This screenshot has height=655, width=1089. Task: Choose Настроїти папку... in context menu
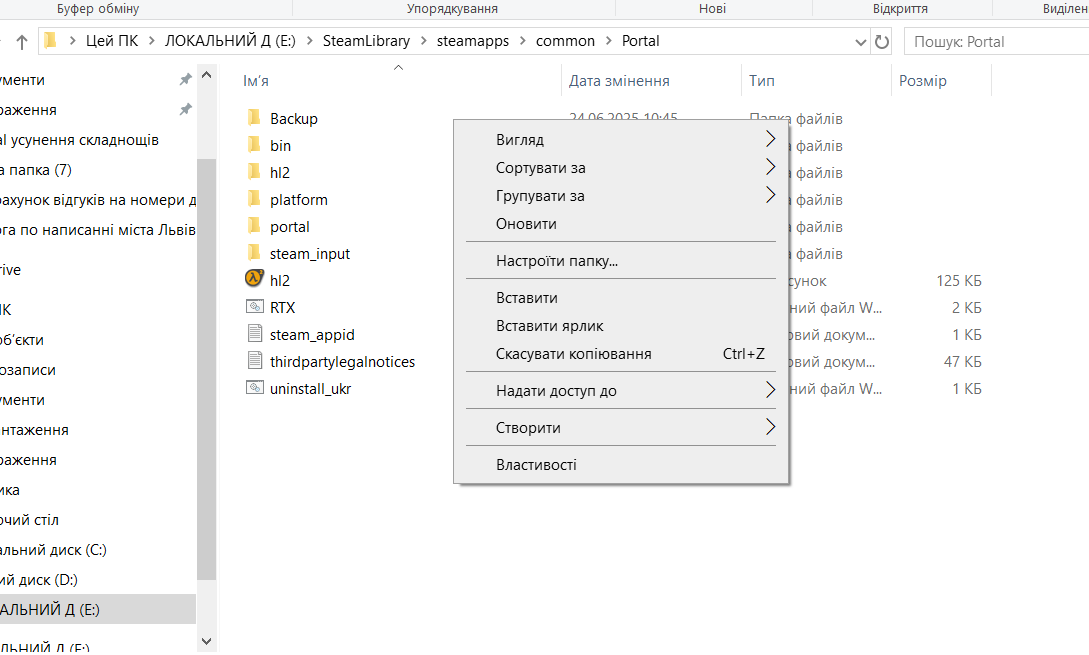click(x=621, y=260)
